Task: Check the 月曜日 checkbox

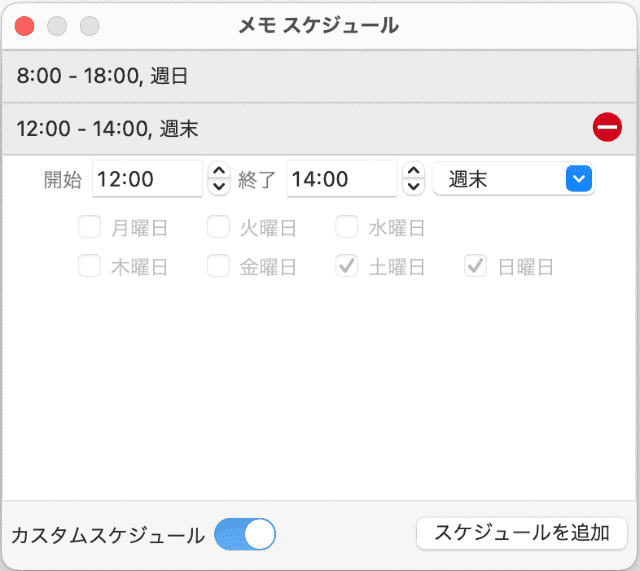Action: (90, 227)
